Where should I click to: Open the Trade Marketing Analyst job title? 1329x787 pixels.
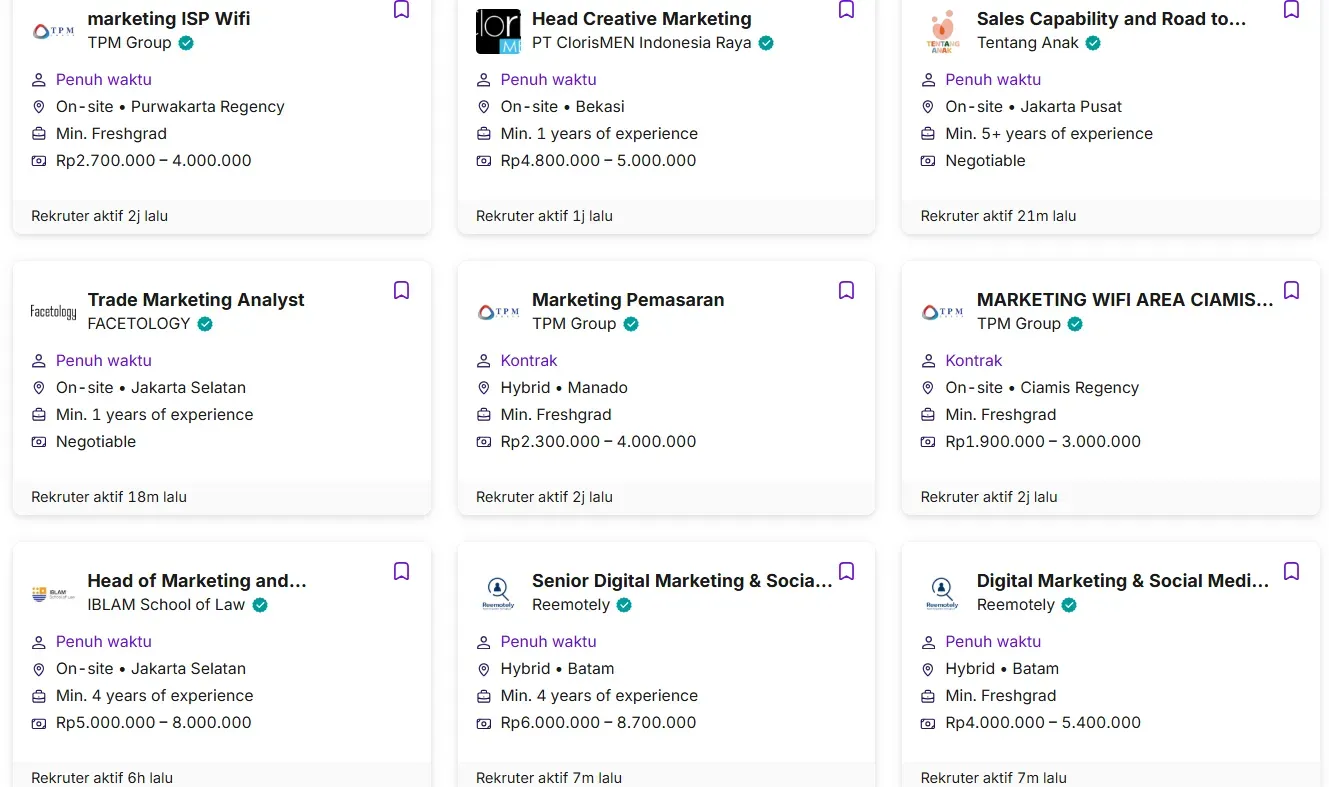tap(196, 300)
